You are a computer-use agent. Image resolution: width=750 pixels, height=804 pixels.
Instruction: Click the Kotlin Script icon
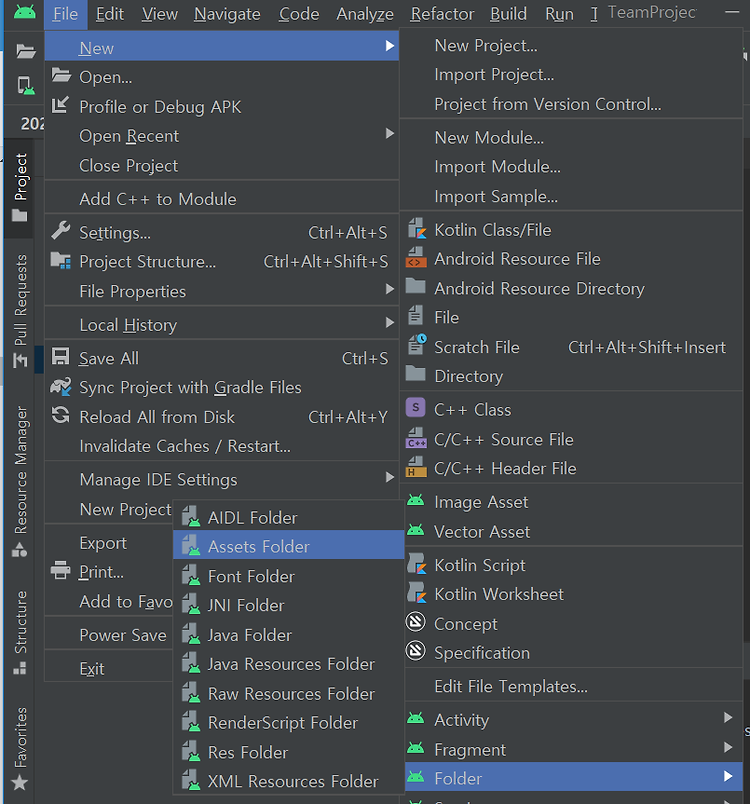tap(417, 564)
